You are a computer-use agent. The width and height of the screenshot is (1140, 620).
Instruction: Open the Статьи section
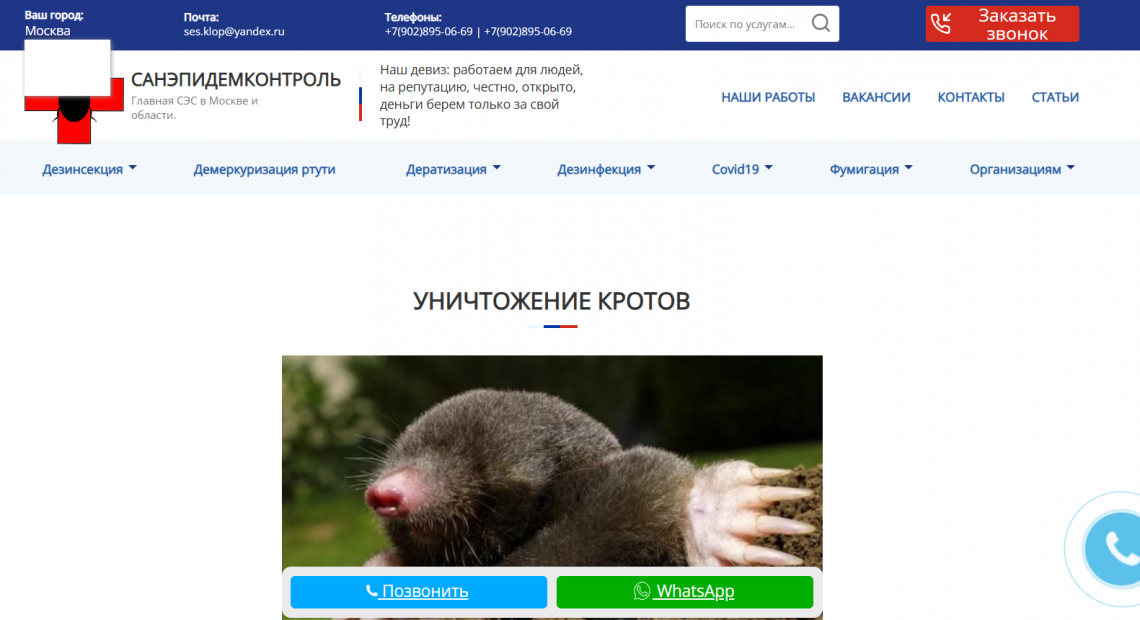1055,97
